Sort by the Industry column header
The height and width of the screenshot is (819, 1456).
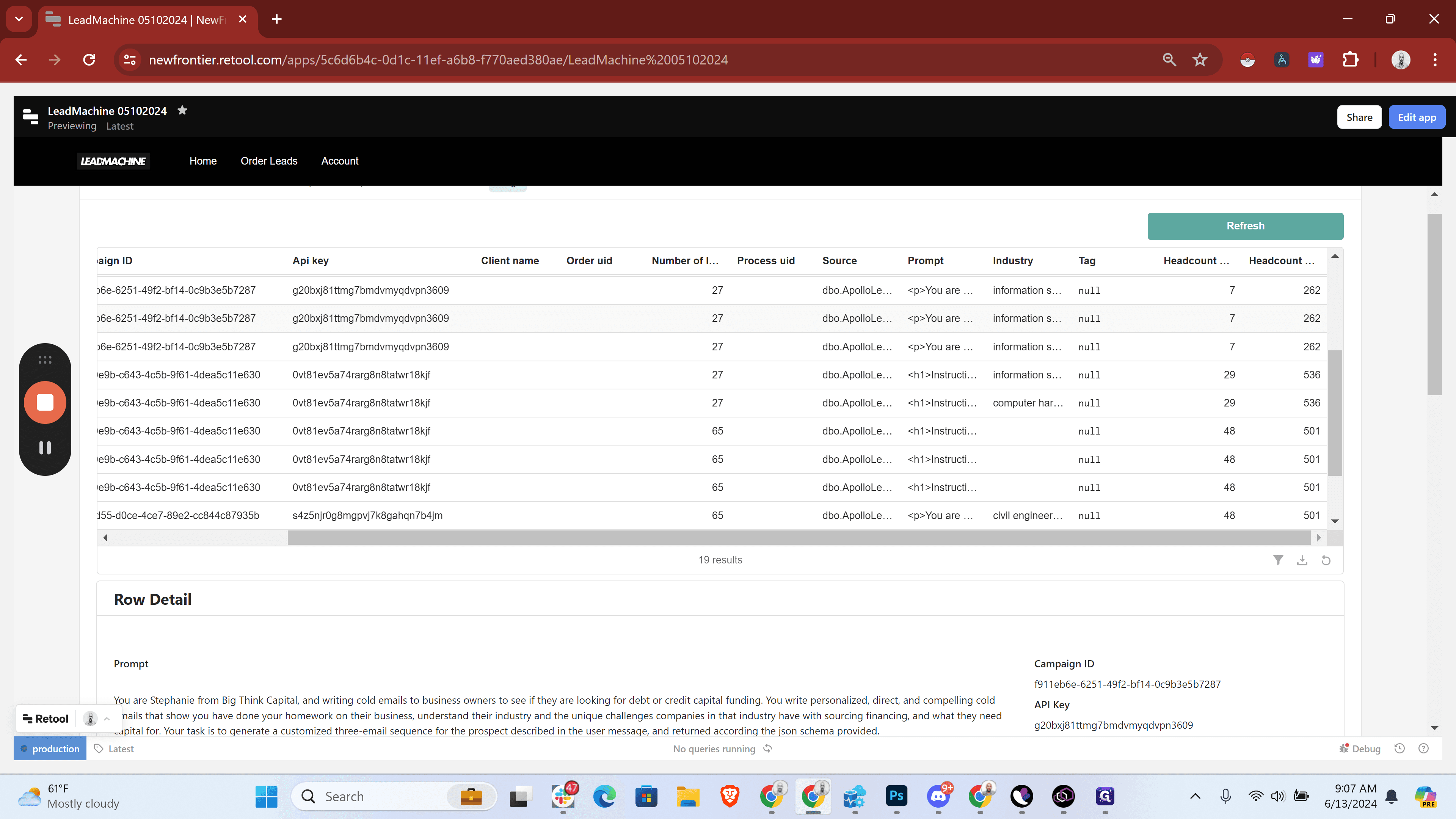coord(1012,260)
